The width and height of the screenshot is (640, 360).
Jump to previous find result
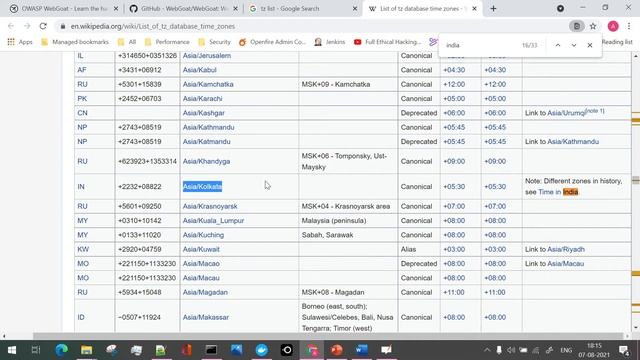(x=558, y=45)
